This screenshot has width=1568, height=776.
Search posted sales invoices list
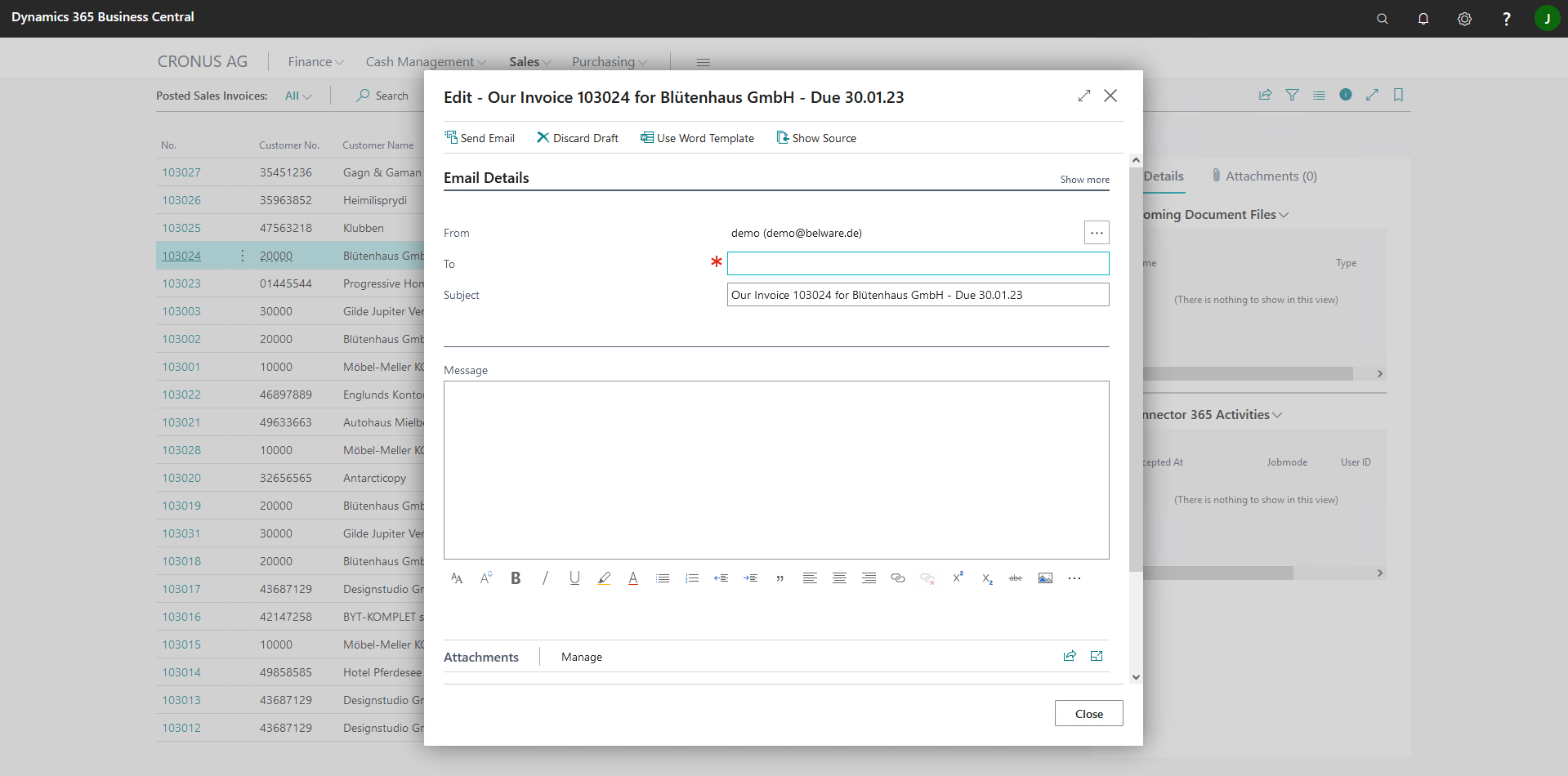point(382,96)
